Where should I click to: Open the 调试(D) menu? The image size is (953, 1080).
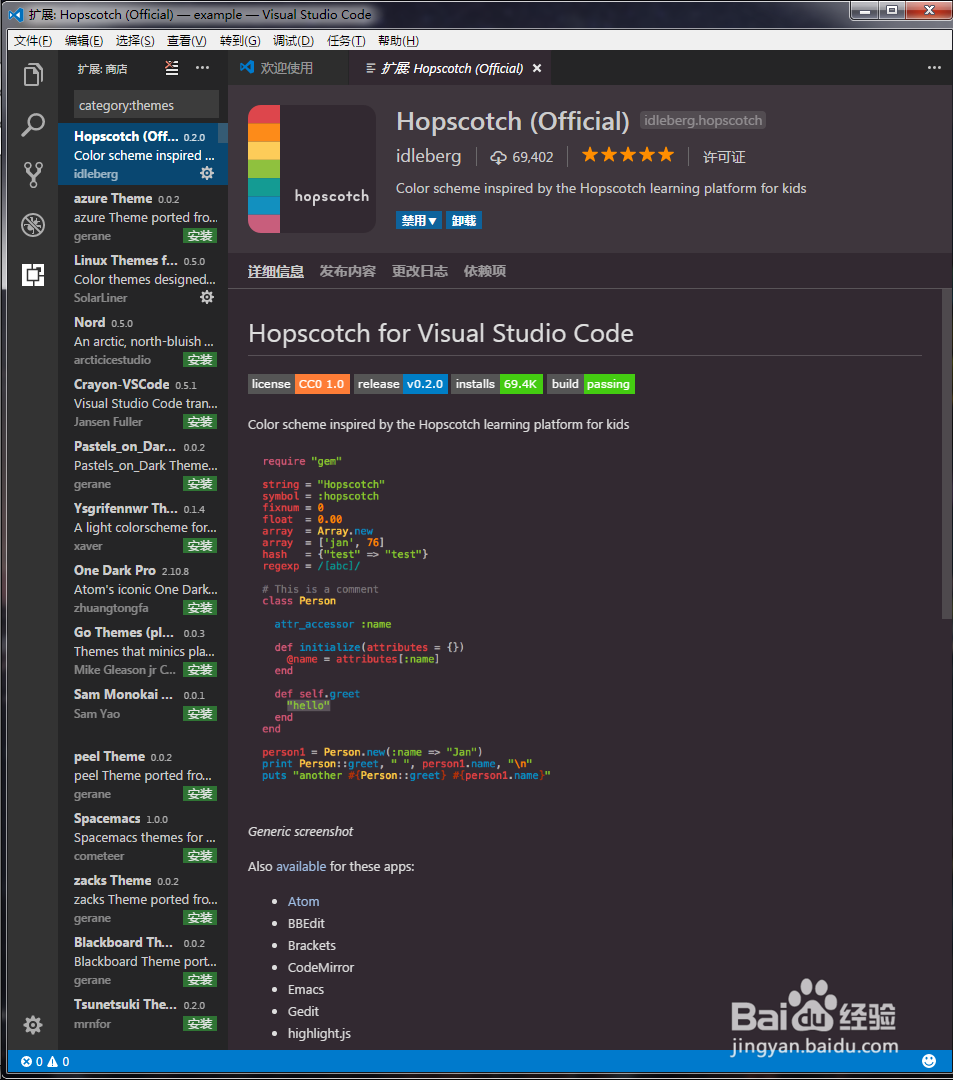click(293, 41)
